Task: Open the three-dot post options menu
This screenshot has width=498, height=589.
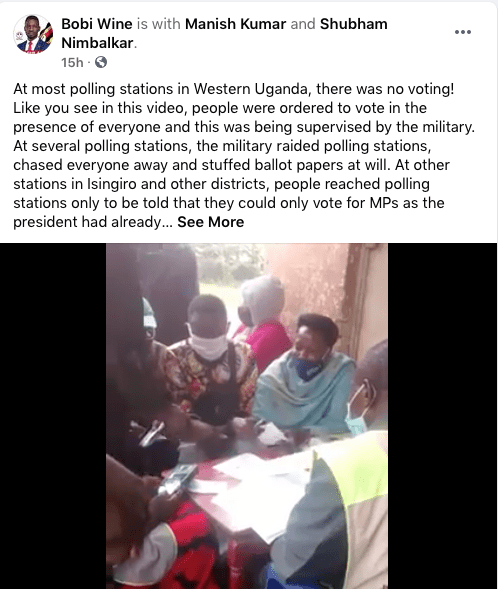Action: tap(463, 32)
